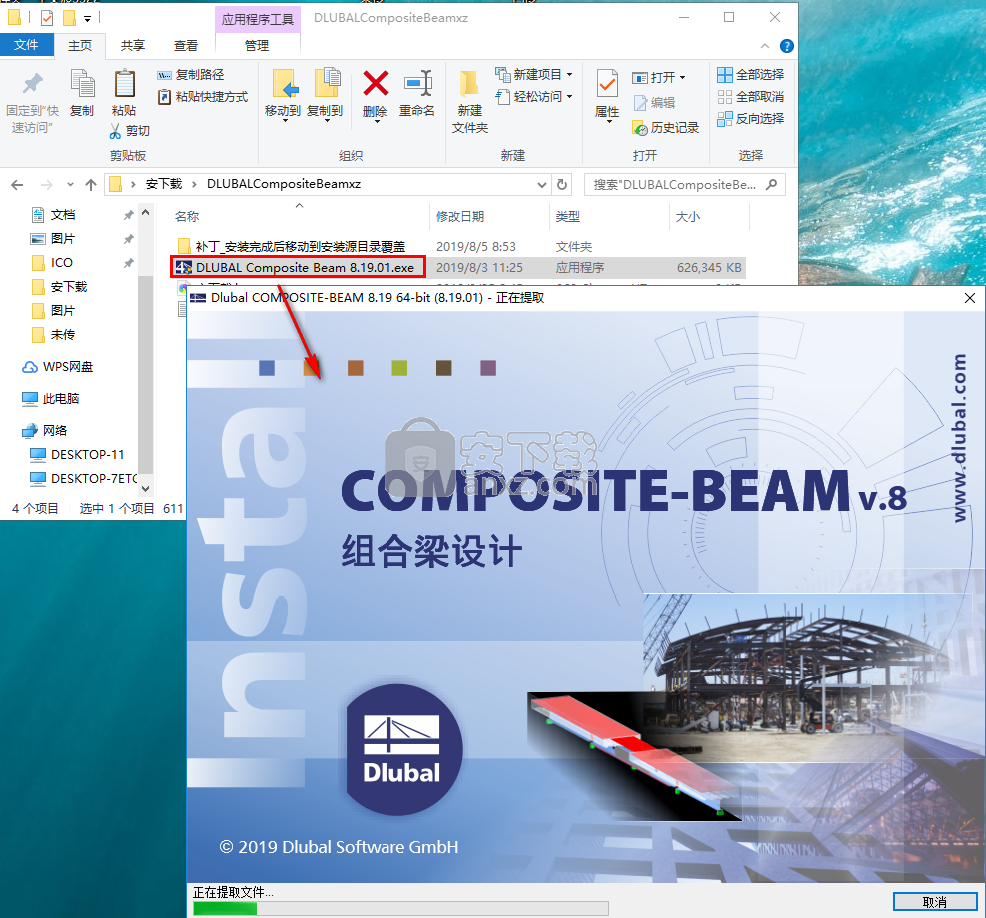This screenshot has height=918, width=986.
Task: Switch to Home (主页) tab
Action: point(80,45)
